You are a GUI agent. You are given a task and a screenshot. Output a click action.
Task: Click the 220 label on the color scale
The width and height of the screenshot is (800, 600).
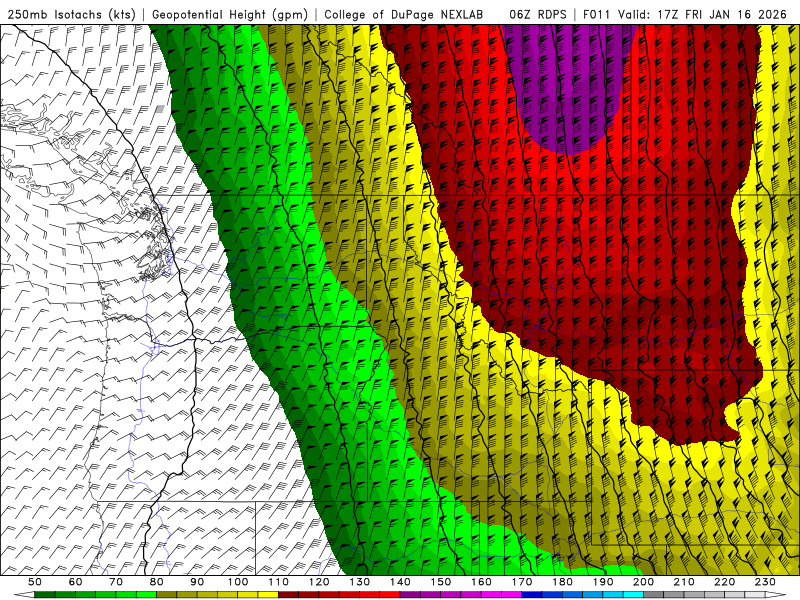click(724, 582)
